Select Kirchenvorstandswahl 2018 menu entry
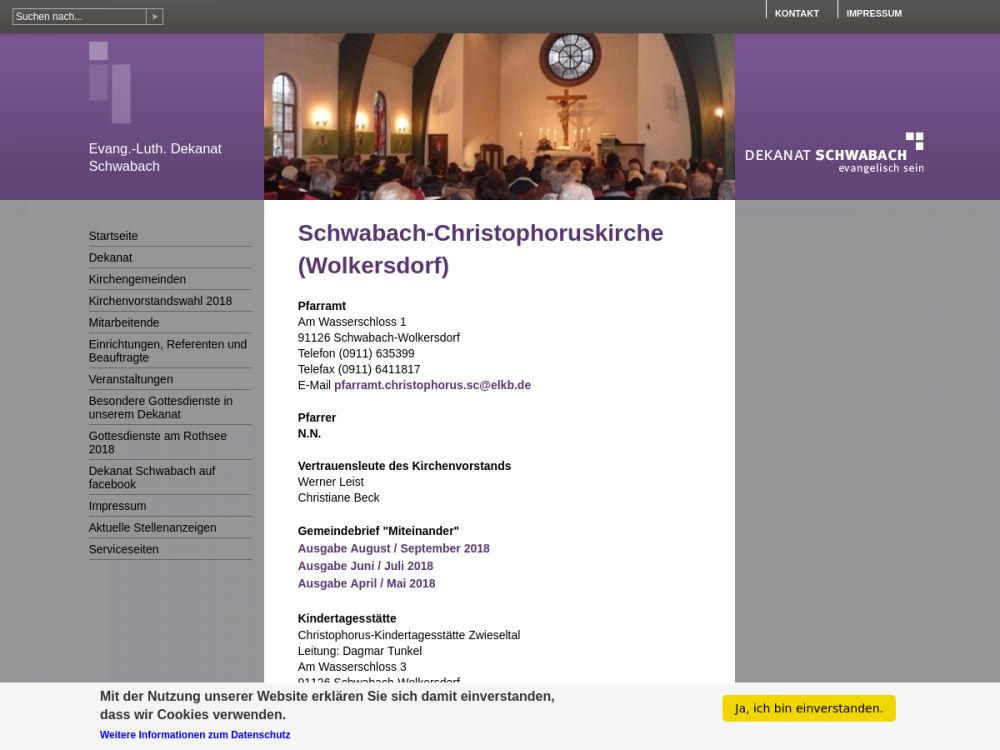Viewport: 1000px width, 750px height. click(160, 301)
